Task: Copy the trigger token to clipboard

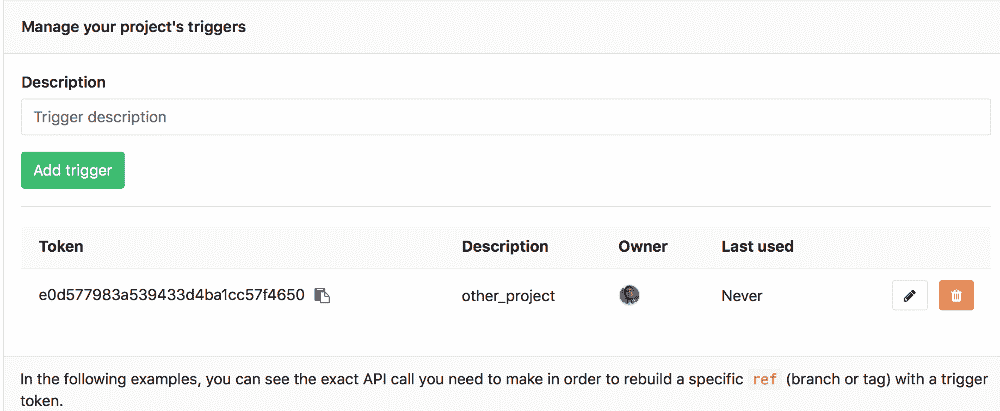Action: click(x=322, y=295)
